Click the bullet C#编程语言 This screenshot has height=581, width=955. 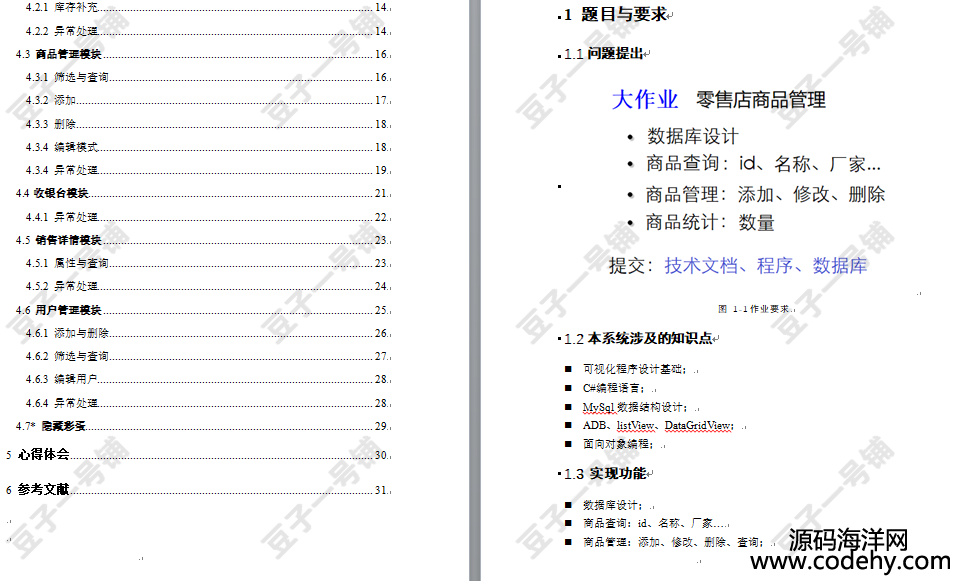click(x=613, y=388)
